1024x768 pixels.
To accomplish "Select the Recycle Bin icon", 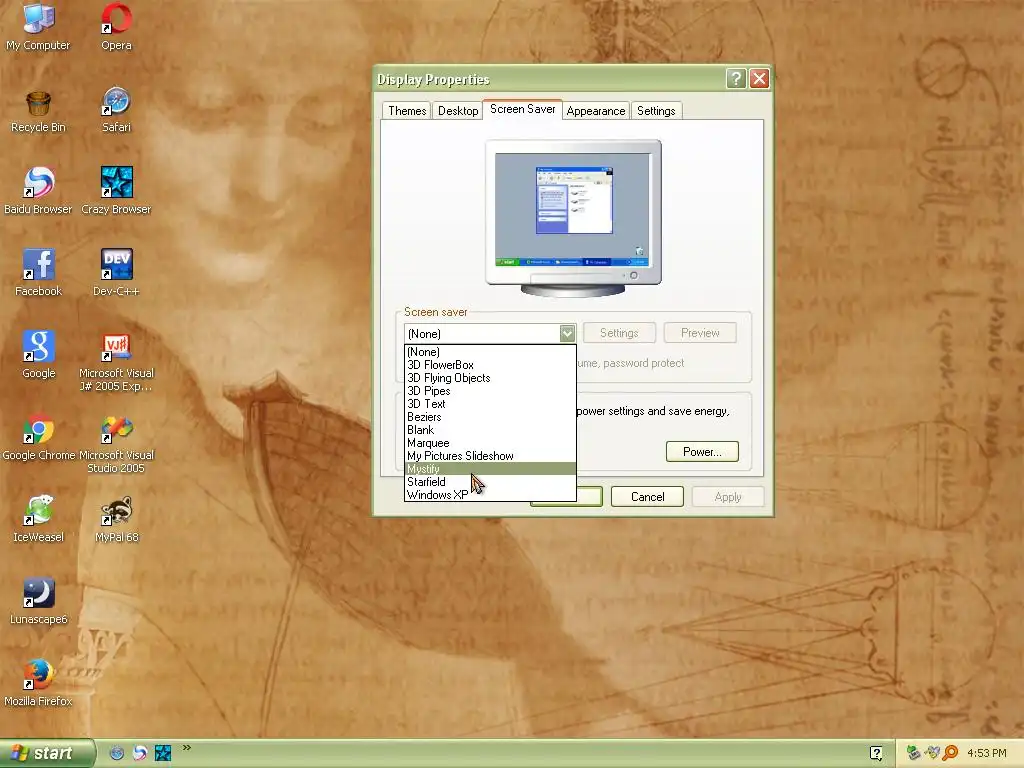I will tap(38, 110).
